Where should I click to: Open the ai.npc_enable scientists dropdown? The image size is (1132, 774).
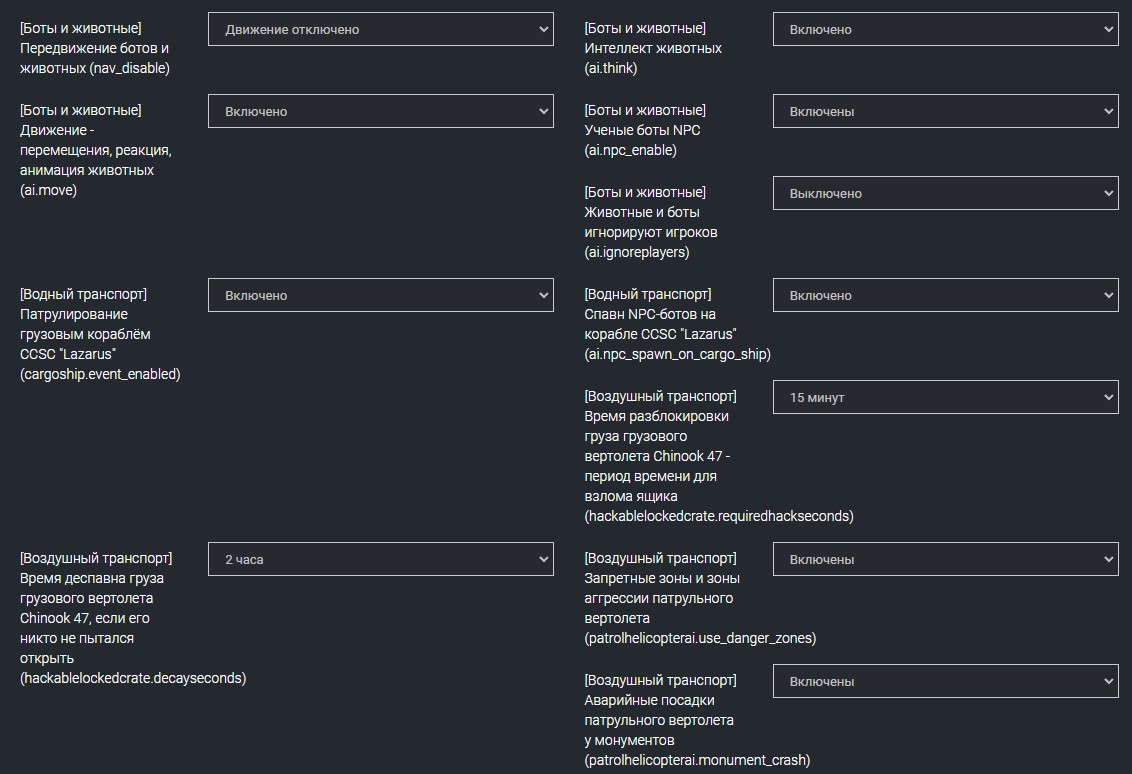(x=945, y=110)
